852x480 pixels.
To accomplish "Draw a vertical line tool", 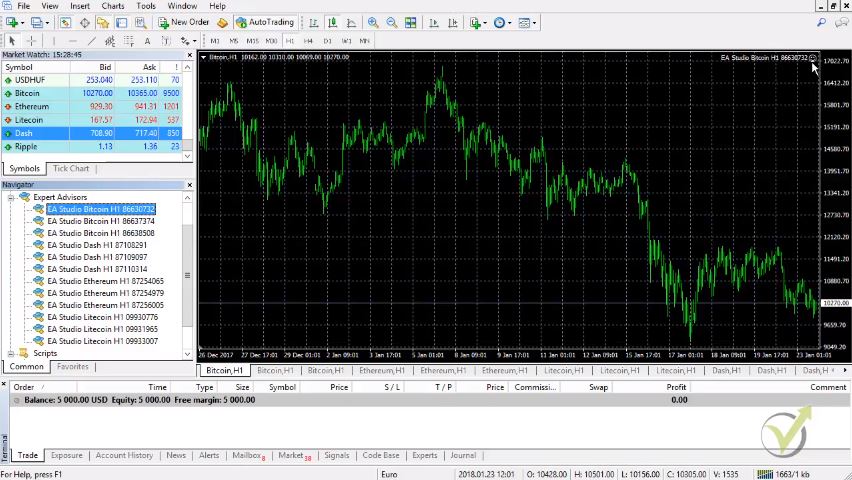I will pyautogui.click(x=53, y=41).
